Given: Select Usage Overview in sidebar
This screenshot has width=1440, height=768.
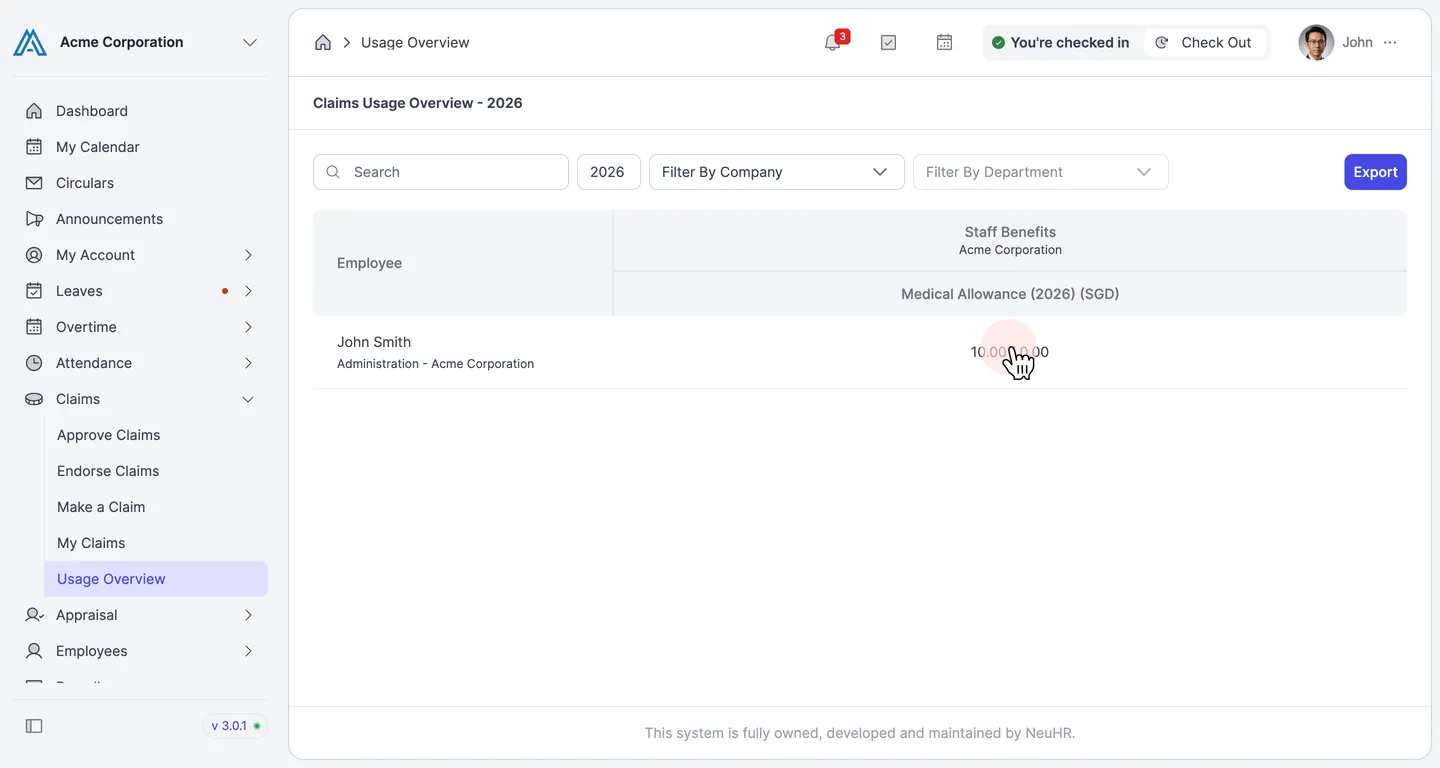Looking at the screenshot, I should click(x=156, y=579).
